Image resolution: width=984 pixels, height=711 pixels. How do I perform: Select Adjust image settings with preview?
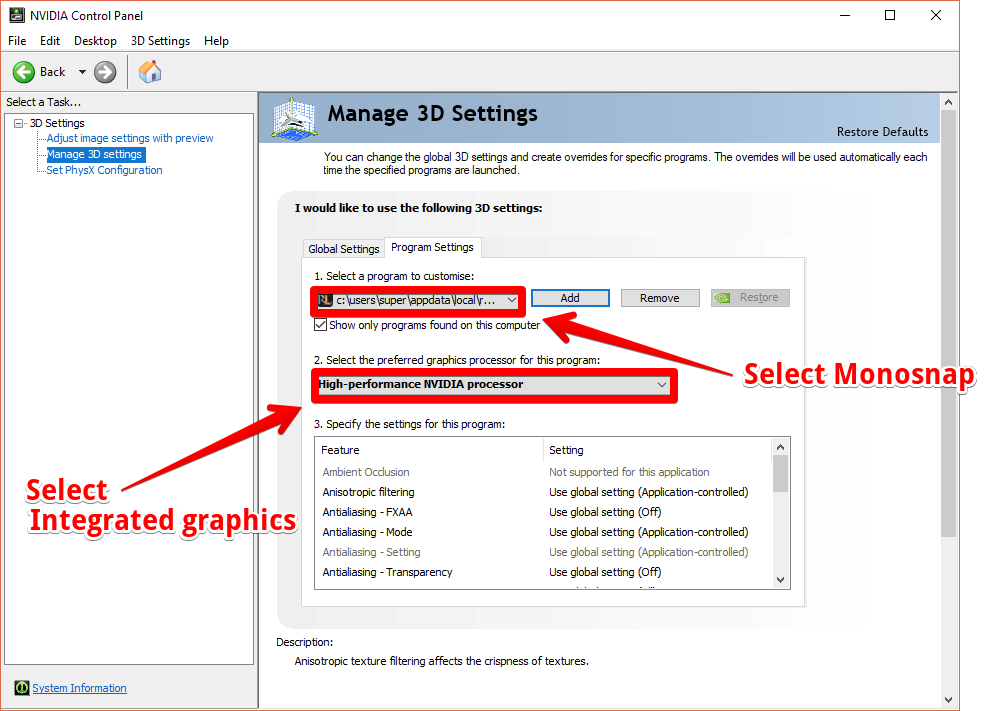130,138
